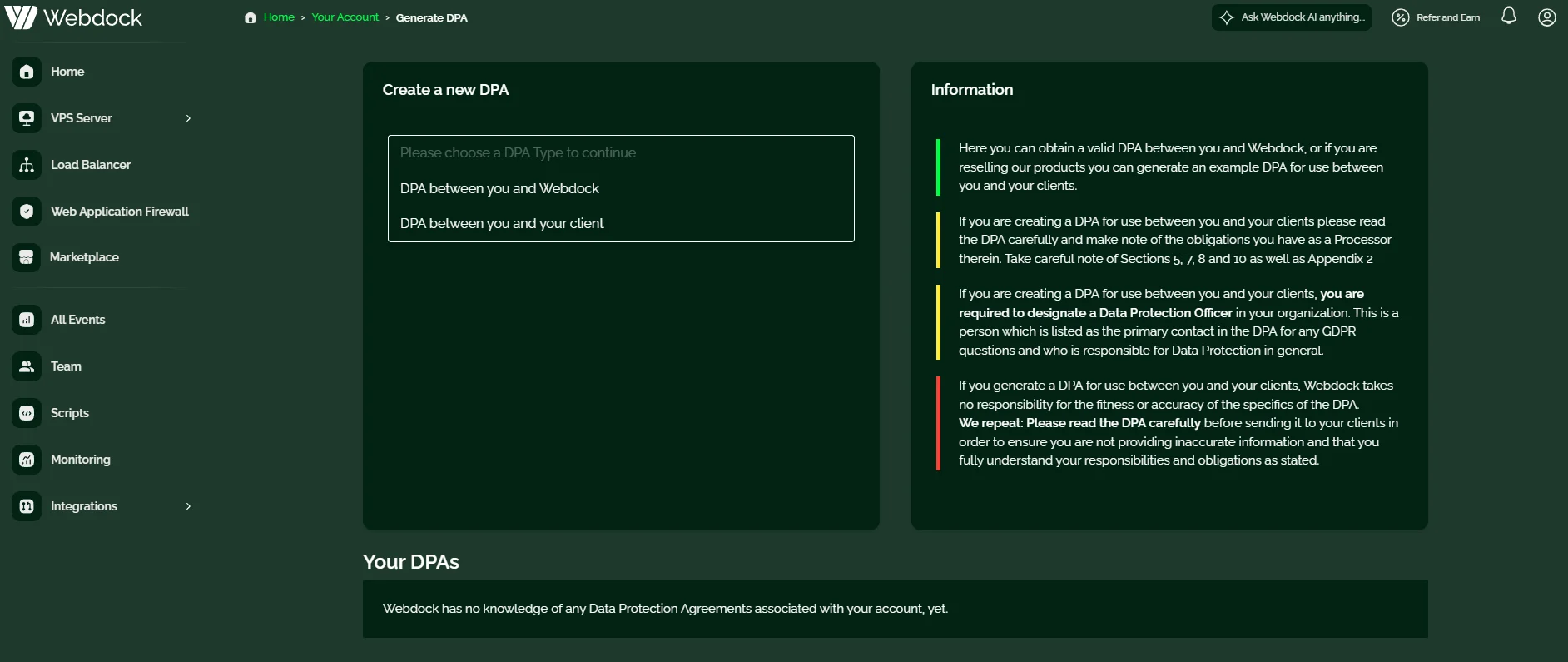Open All Events menu item

77,320
